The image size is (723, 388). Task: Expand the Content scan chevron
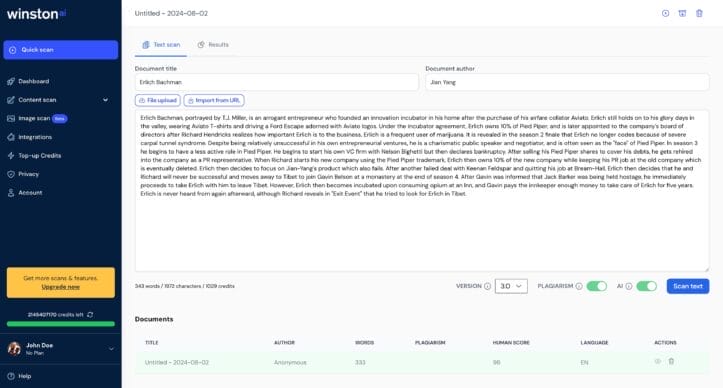(x=105, y=100)
